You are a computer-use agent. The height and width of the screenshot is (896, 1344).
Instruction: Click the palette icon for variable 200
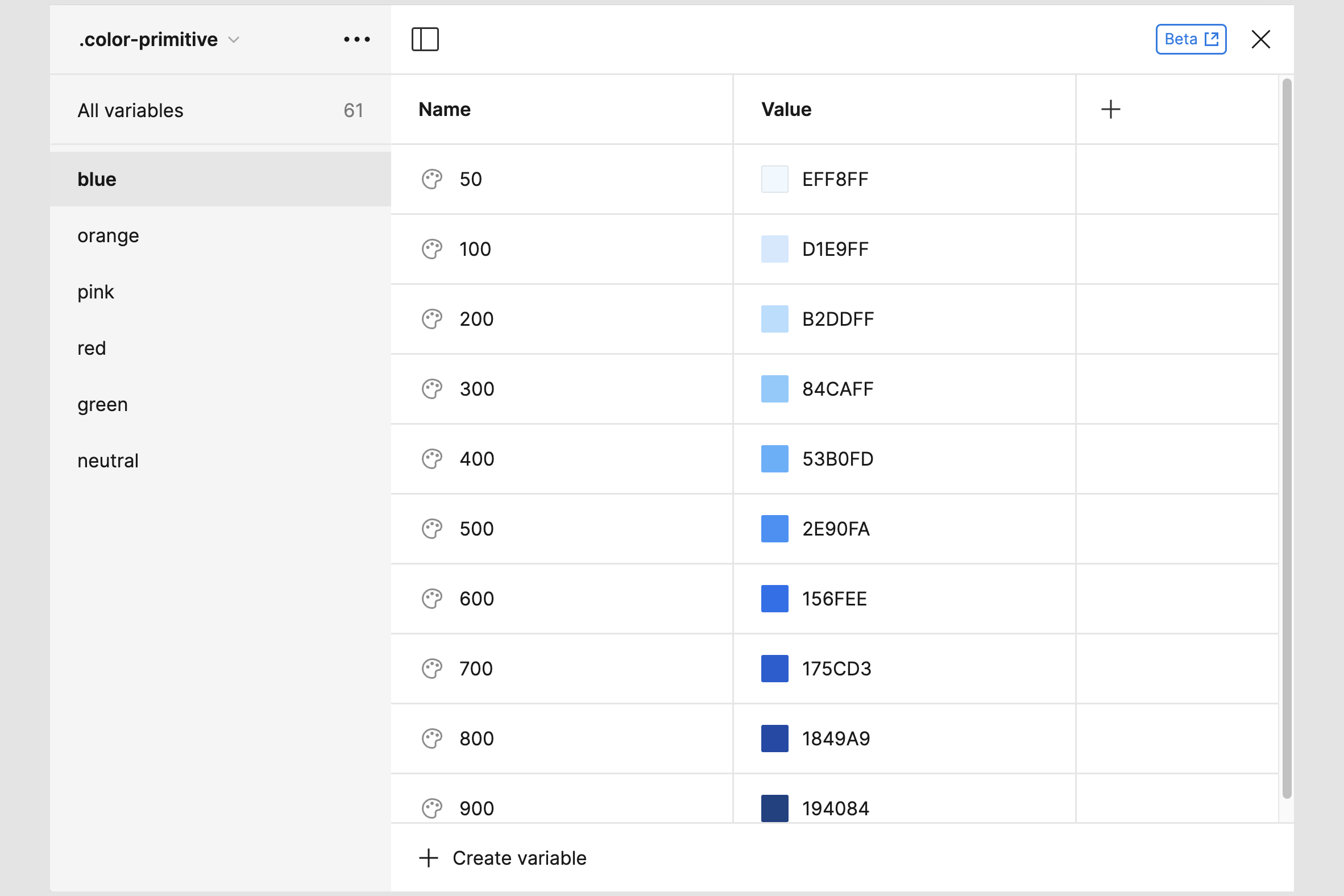[432, 319]
